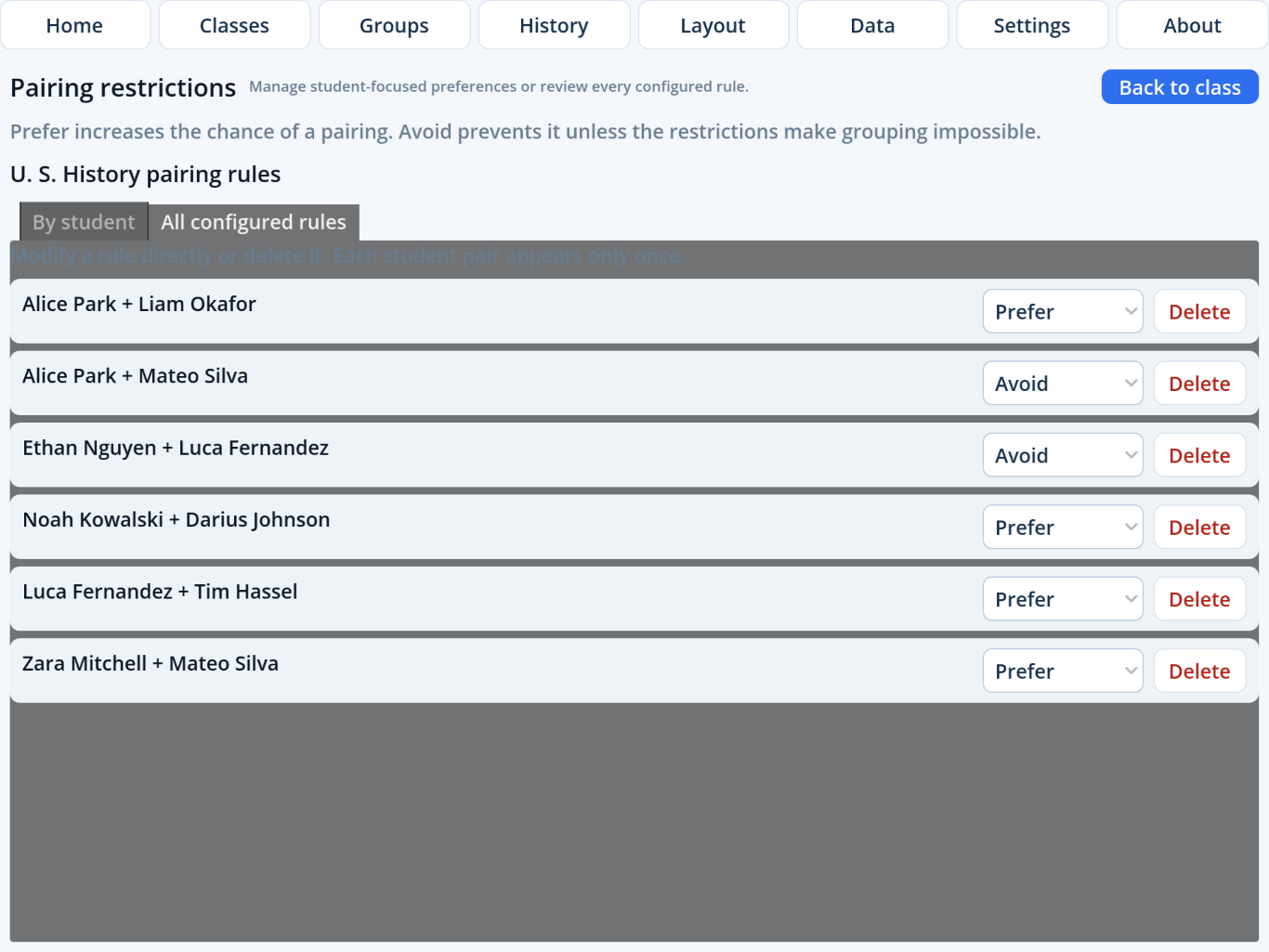Click the 'Alice Park + Liam Okafor' pair name

(x=139, y=304)
